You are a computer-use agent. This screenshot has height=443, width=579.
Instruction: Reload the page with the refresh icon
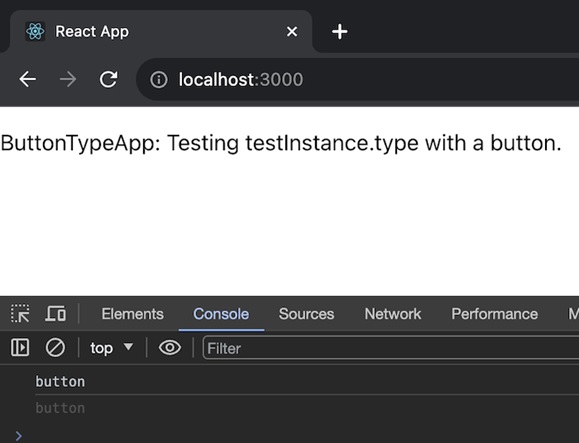point(109,79)
